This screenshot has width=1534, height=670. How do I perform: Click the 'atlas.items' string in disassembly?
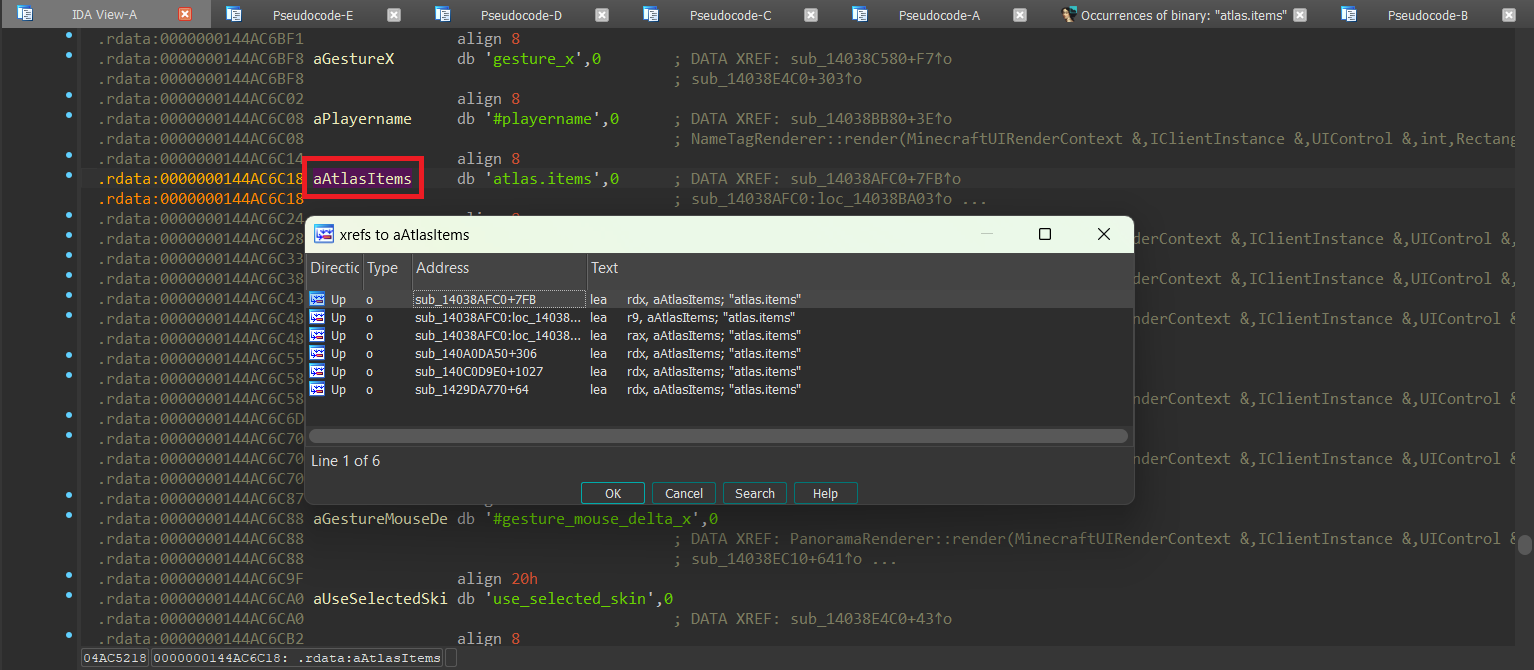coord(543,179)
